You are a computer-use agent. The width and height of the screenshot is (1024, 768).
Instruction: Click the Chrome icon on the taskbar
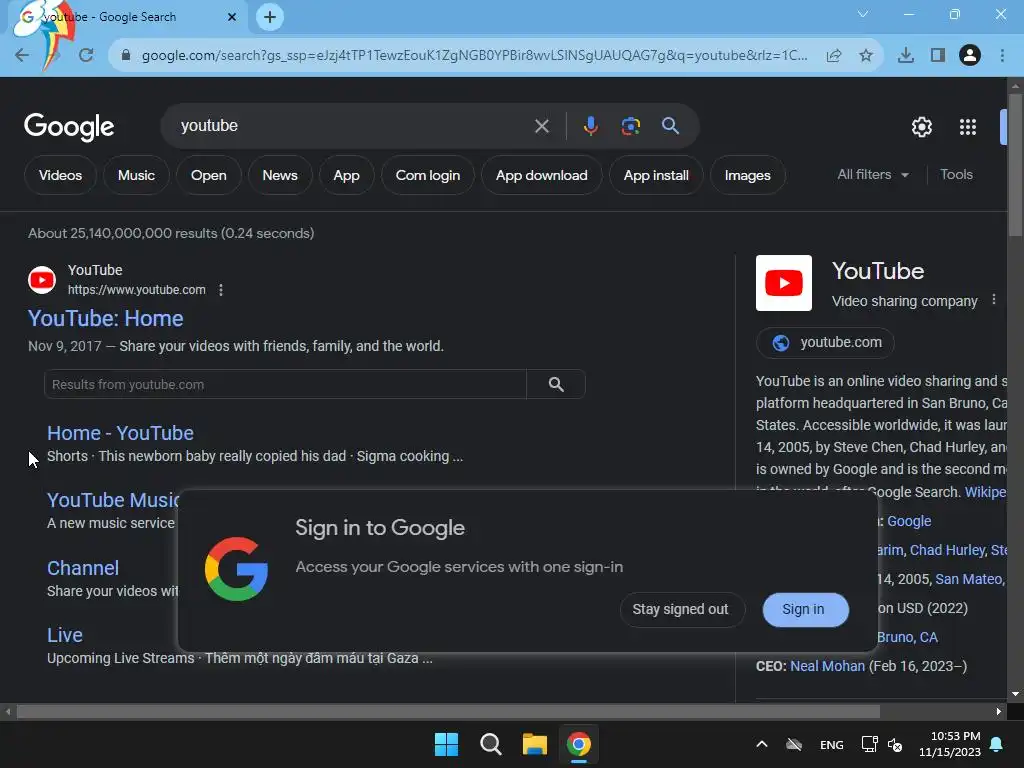(x=579, y=744)
